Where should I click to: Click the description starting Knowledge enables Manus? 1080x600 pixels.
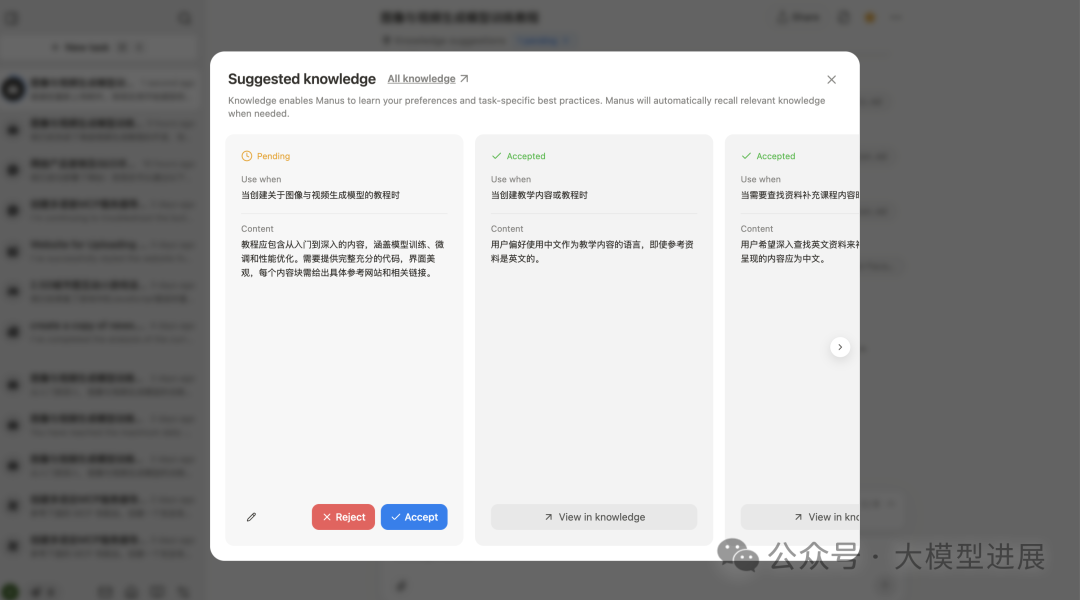point(527,107)
